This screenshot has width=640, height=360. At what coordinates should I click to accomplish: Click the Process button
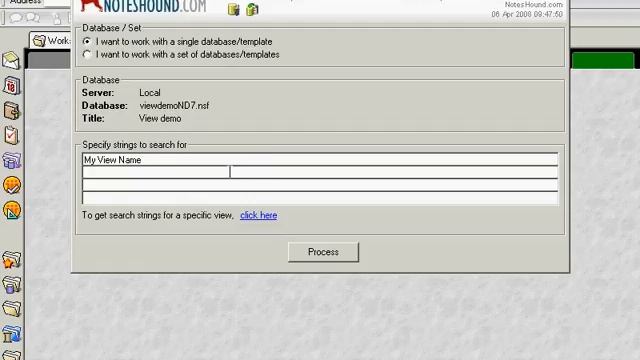[323, 252]
